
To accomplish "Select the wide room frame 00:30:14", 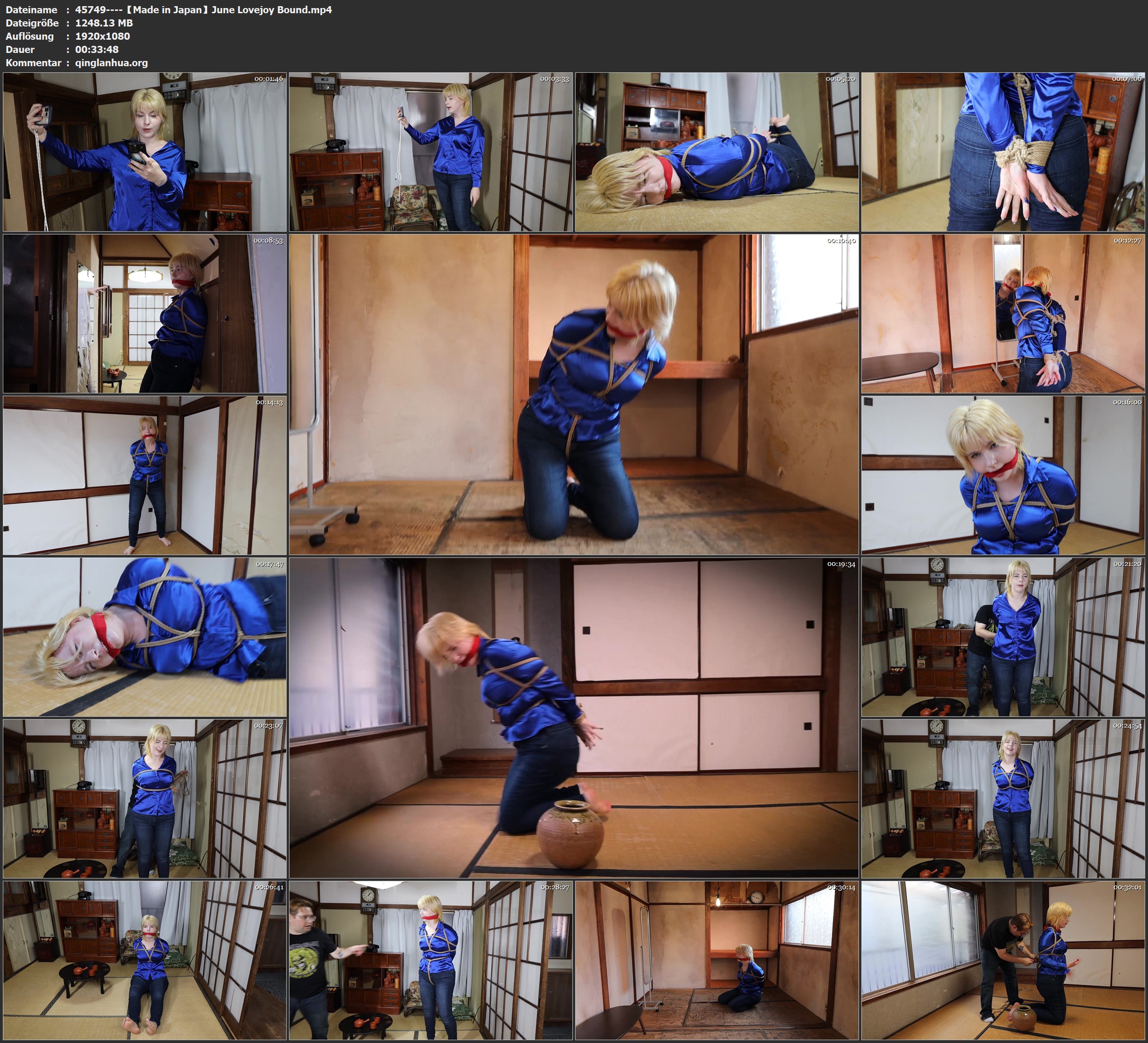I will (716, 960).
